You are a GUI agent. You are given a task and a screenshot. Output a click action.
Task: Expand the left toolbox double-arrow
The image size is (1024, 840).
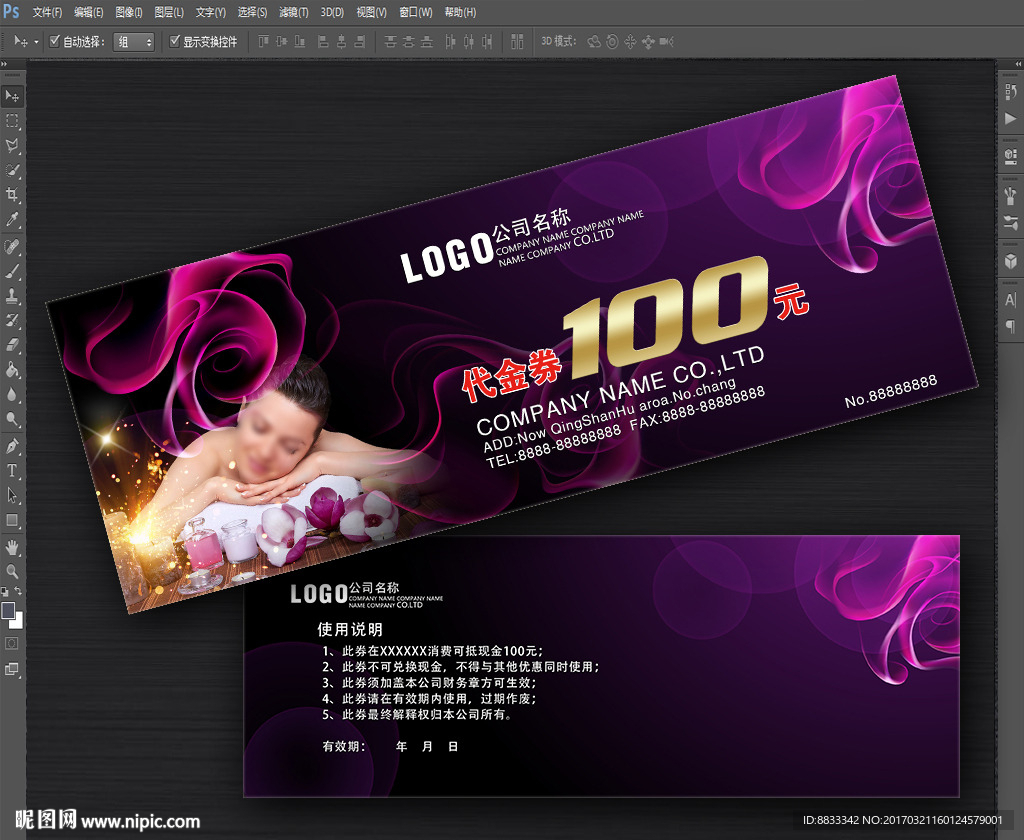[x=4, y=64]
